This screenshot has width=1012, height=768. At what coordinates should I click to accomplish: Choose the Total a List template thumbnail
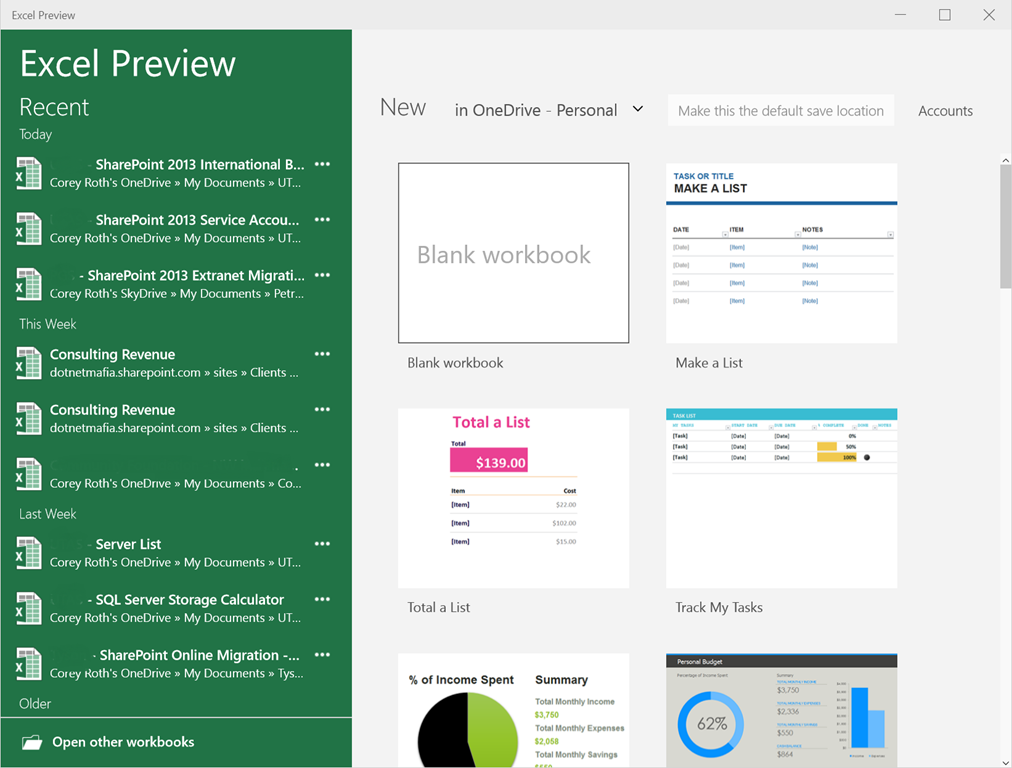tap(513, 498)
